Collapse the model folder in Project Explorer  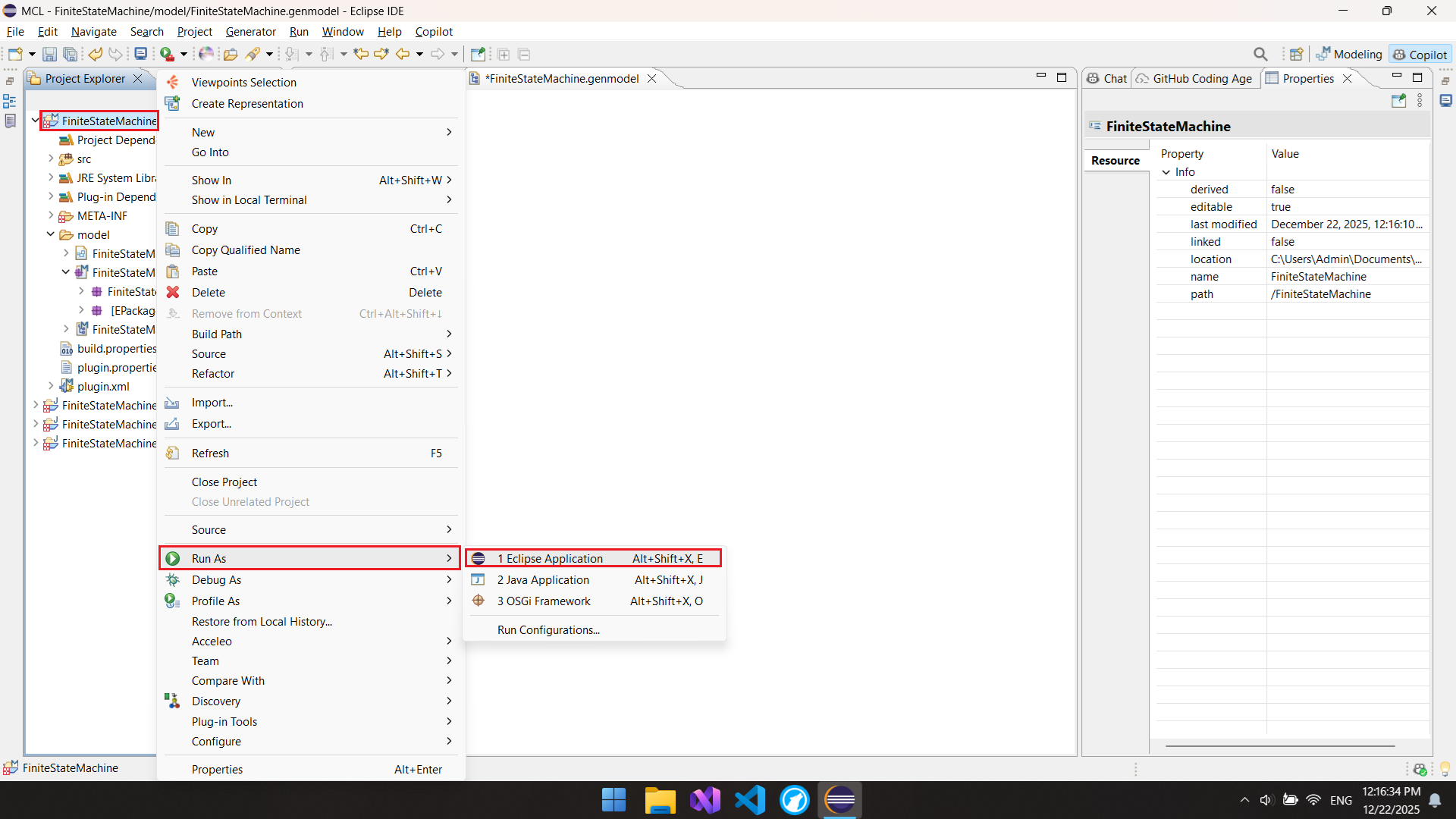tap(51, 234)
